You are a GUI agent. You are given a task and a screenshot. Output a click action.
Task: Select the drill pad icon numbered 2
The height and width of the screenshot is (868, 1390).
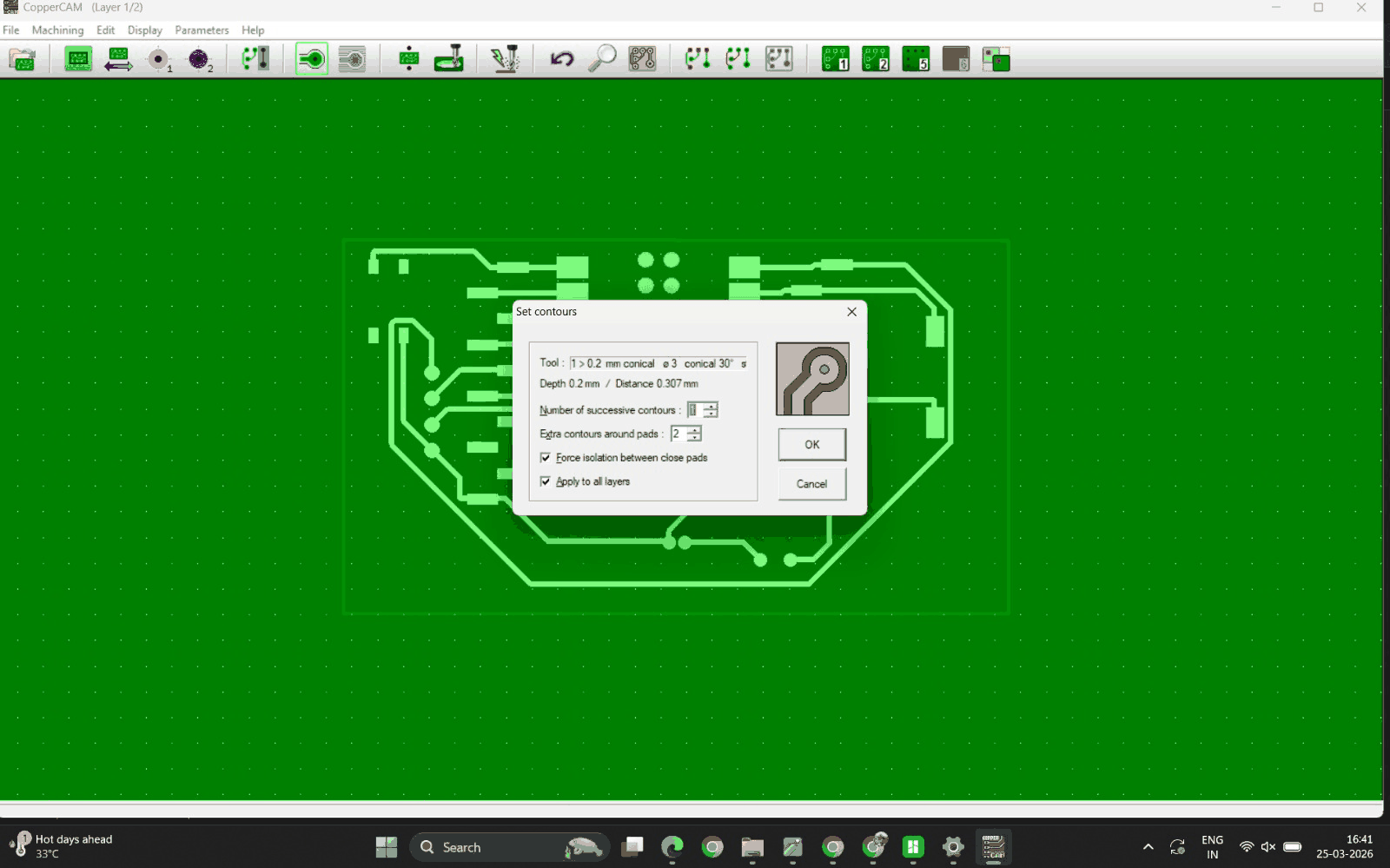click(x=200, y=59)
